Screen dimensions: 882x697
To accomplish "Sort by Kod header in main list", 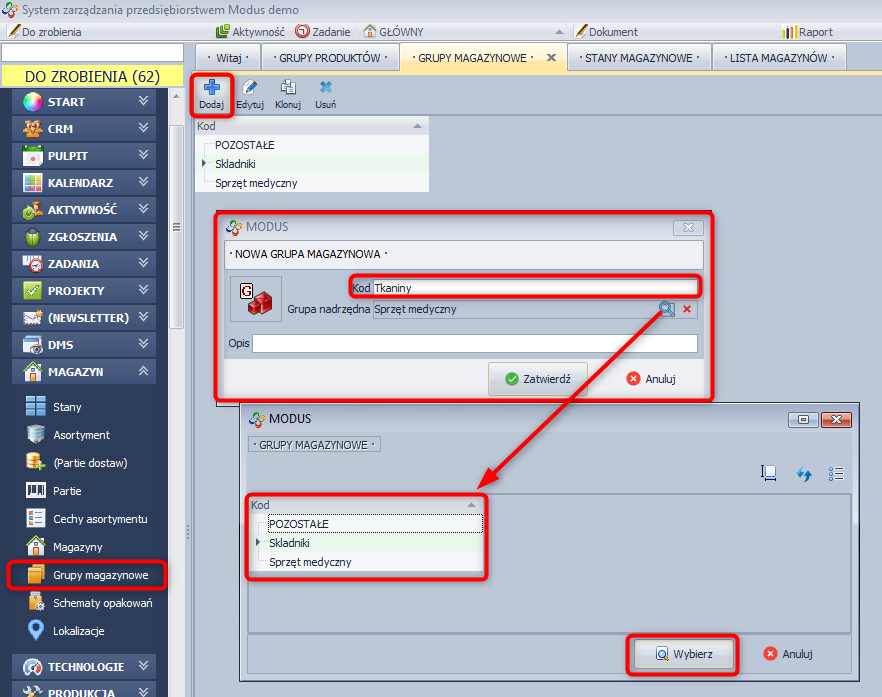I will [312, 126].
